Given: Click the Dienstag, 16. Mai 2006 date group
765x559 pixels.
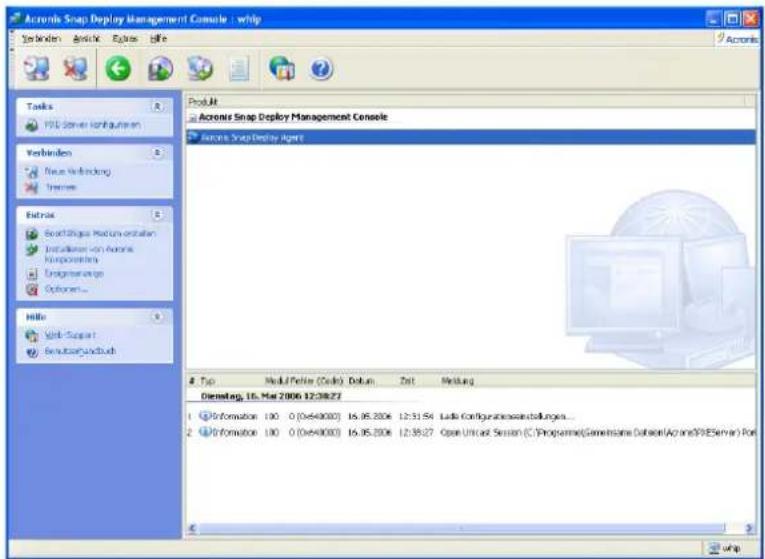Looking at the screenshot, I should pyautogui.click(x=271, y=397).
